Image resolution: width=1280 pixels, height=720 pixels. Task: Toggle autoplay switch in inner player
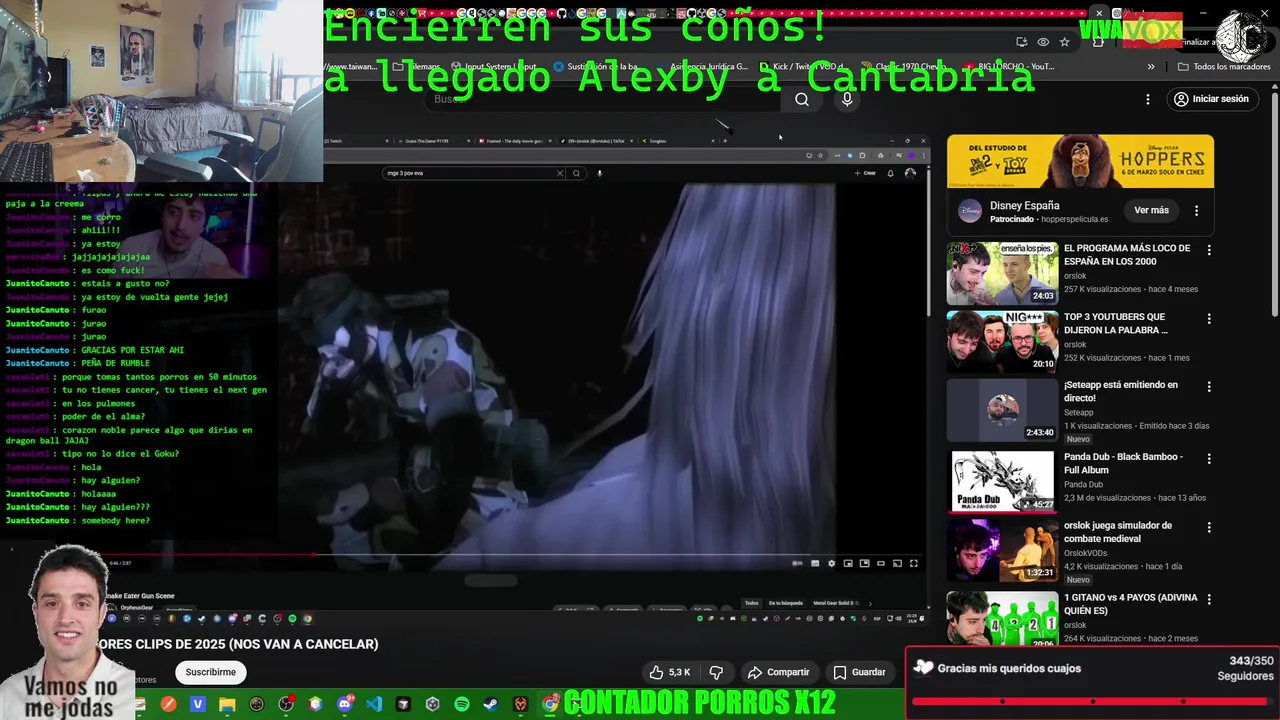click(x=797, y=563)
